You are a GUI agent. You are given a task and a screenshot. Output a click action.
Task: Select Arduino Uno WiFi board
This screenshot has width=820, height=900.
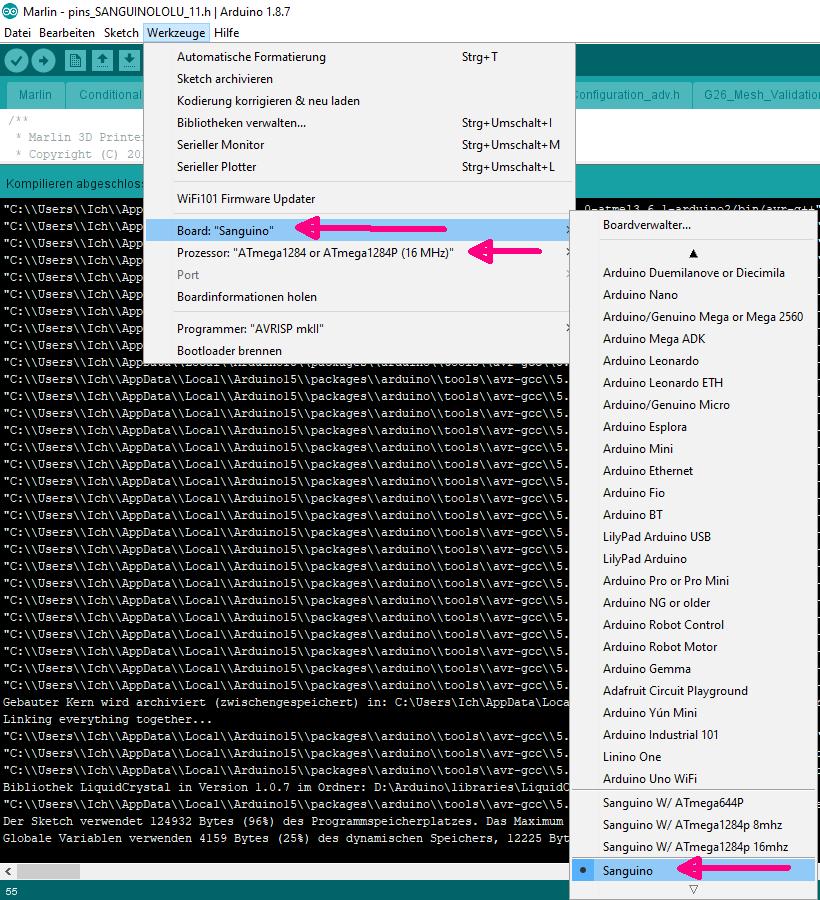[x=694, y=779]
